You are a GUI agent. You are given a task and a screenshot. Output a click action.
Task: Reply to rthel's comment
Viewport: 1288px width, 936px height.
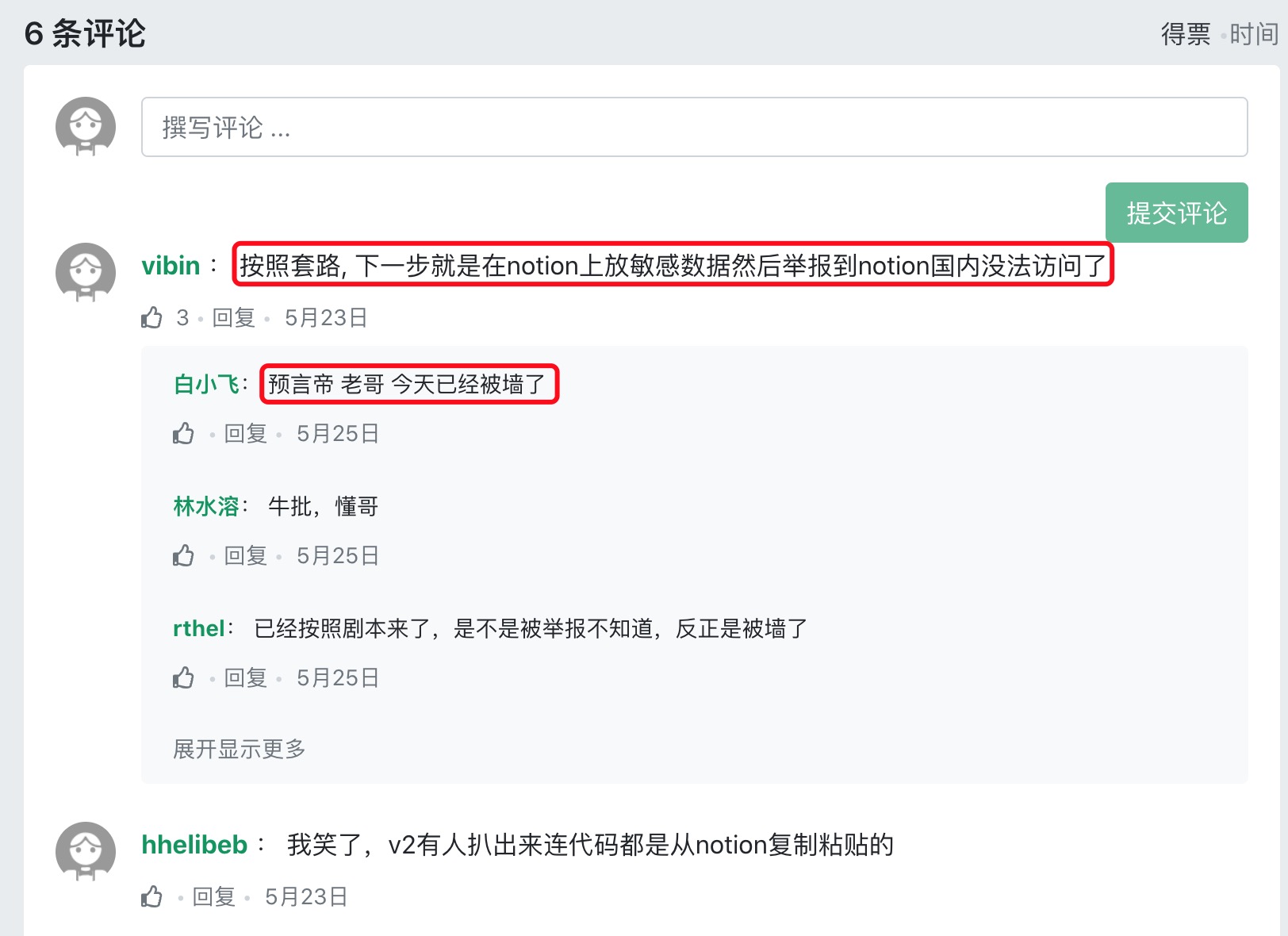(245, 678)
